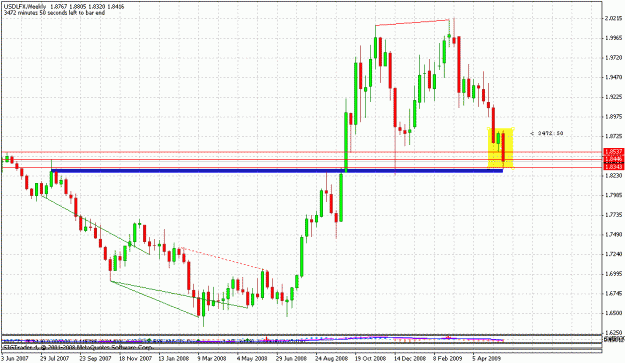Click the red trendline connecting the two chart tops
The image size is (625, 363).
coord(412,22)
